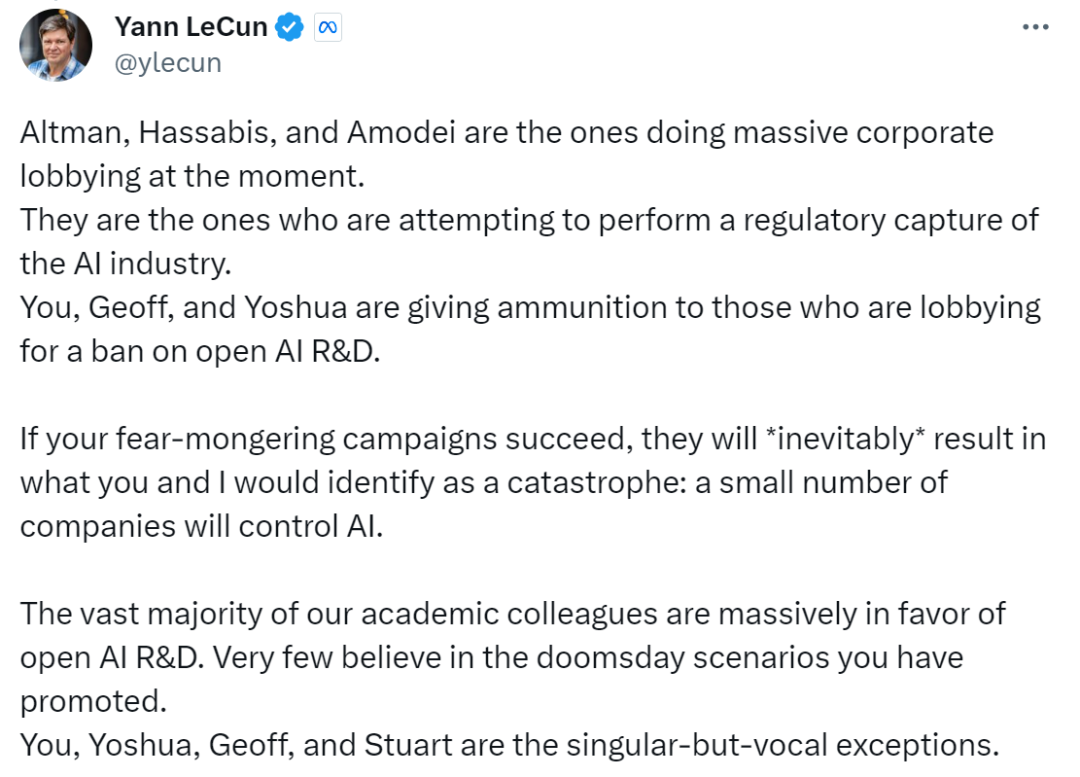
Task: Click the blue verified checkmark badge
Action: point(289,28)
